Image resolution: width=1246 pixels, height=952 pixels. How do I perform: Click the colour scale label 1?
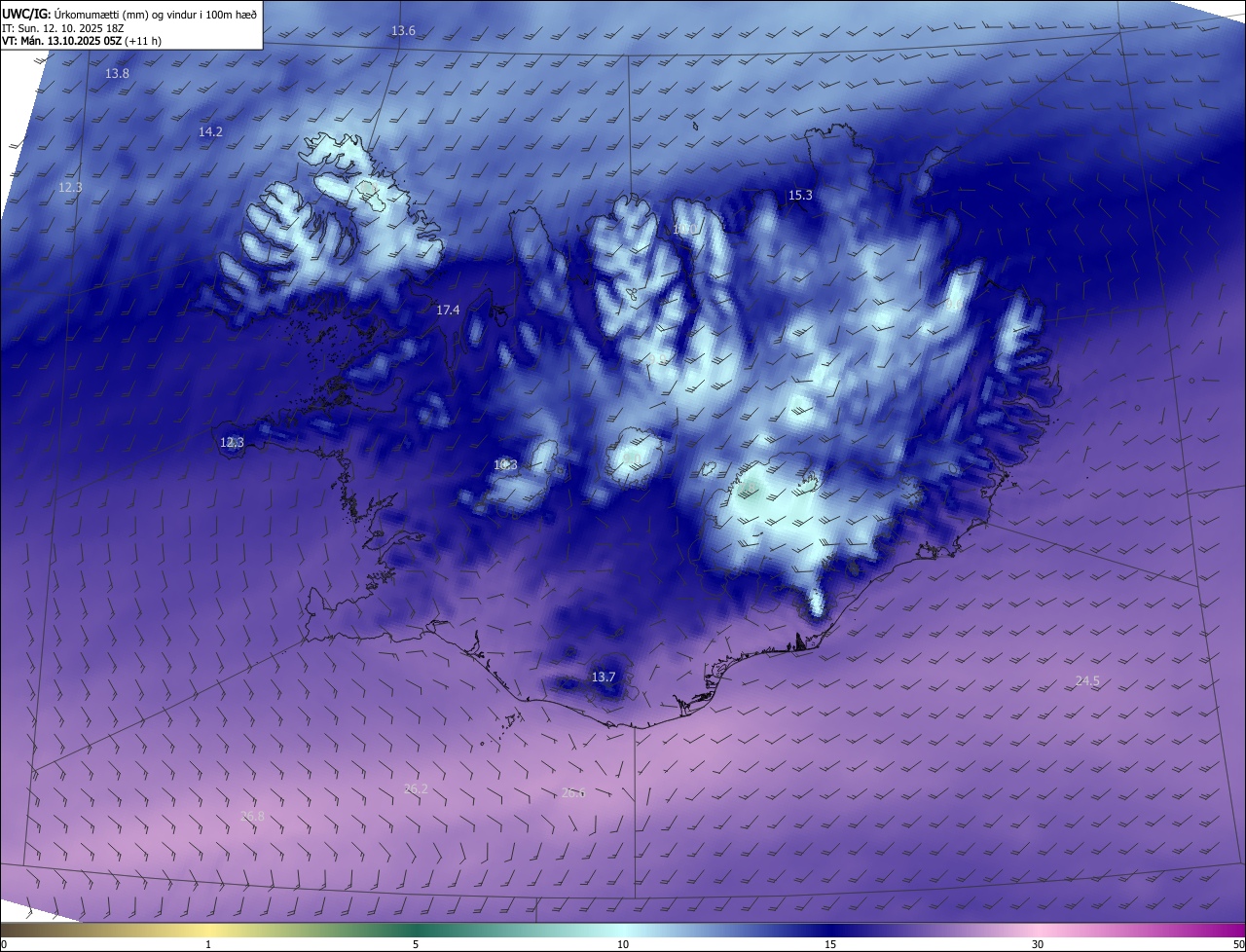208,944
